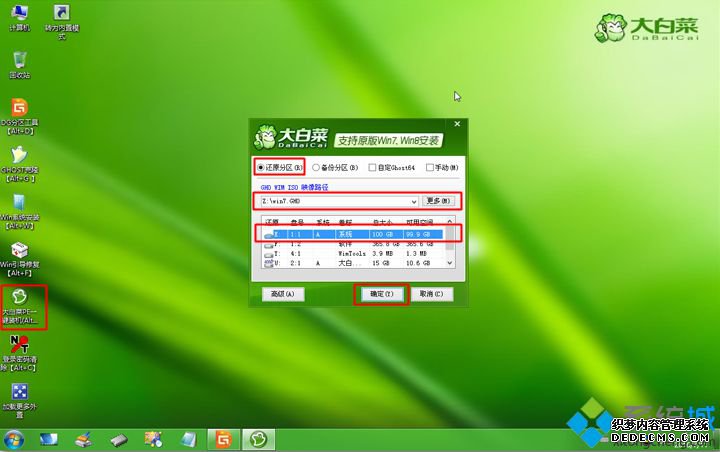The image size is (720, 452).
Task: Open Win系统安装 desktop icon
Action: point(19,212)
